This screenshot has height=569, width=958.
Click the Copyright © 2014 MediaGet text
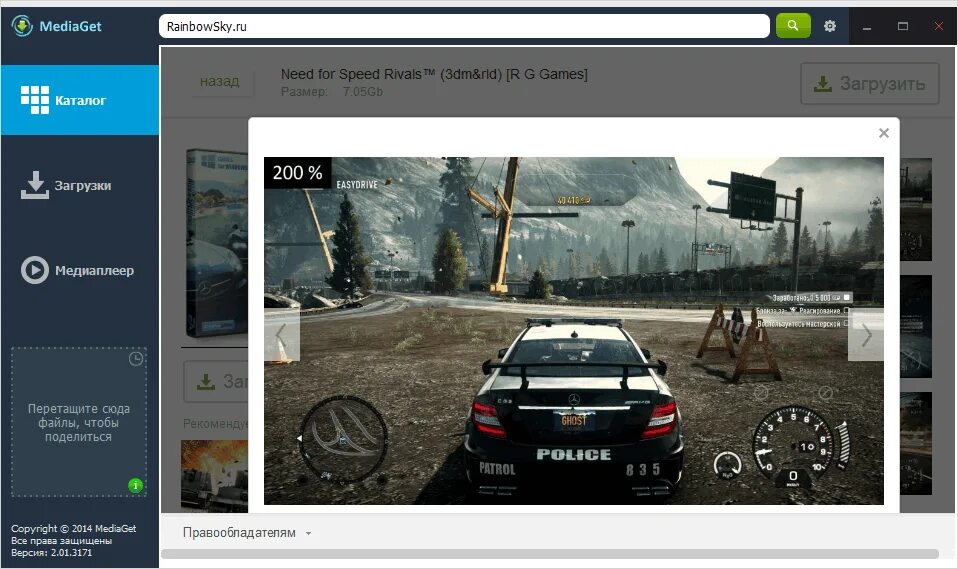73,529
